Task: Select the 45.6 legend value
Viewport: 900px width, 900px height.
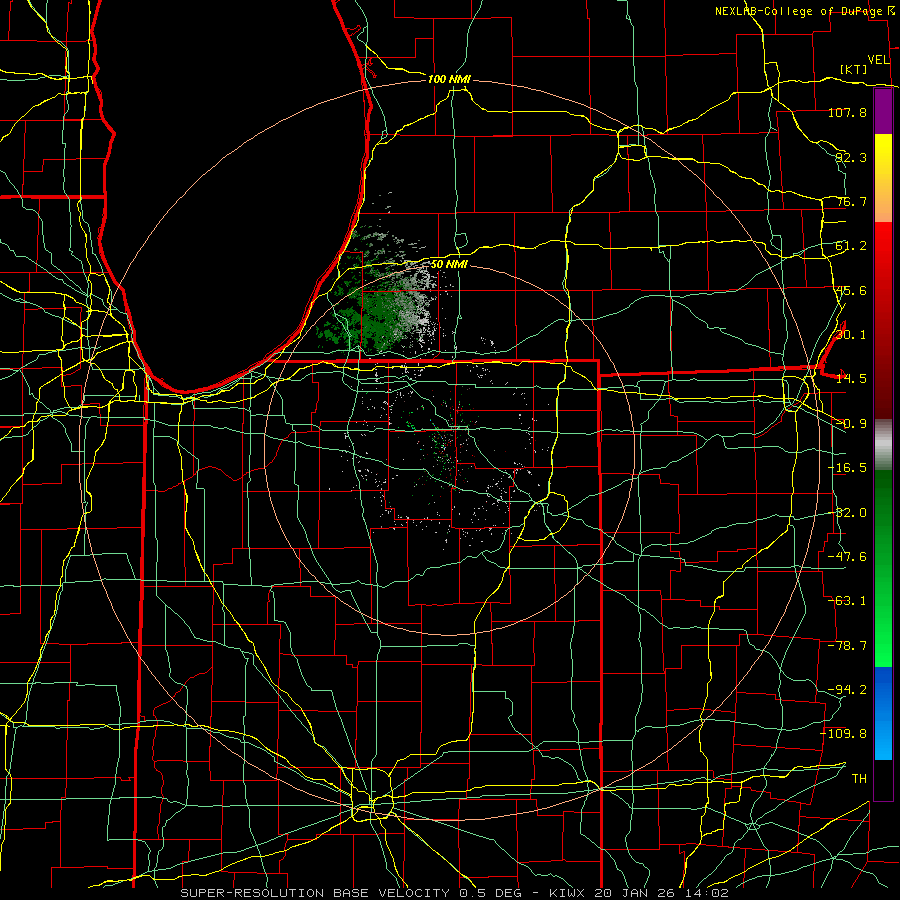Action: click(851, 290)
